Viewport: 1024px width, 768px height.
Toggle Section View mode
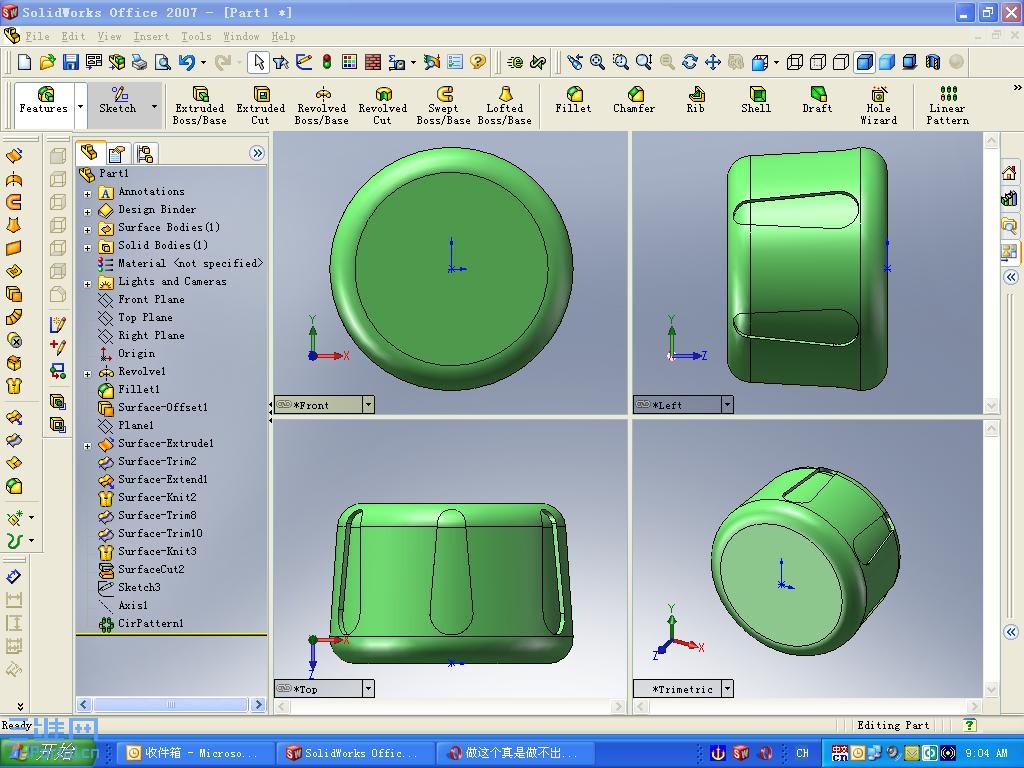(933, 62)
